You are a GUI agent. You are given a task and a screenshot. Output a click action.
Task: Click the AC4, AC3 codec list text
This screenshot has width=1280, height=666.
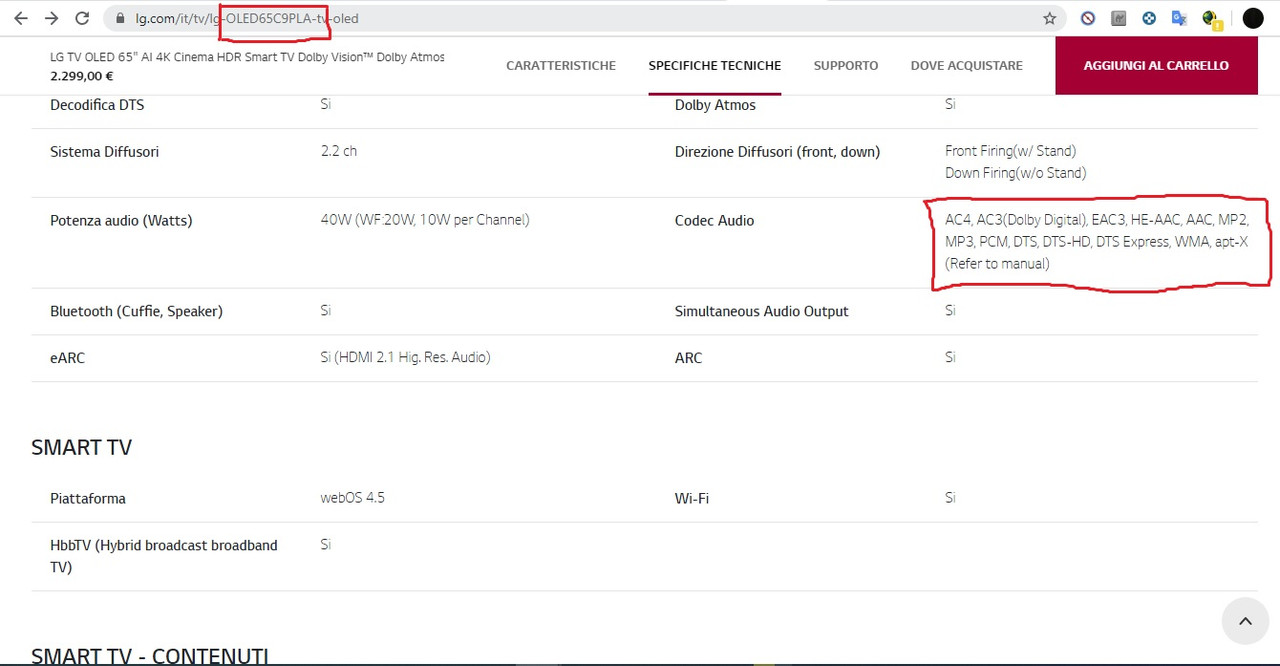[1097, 242]
